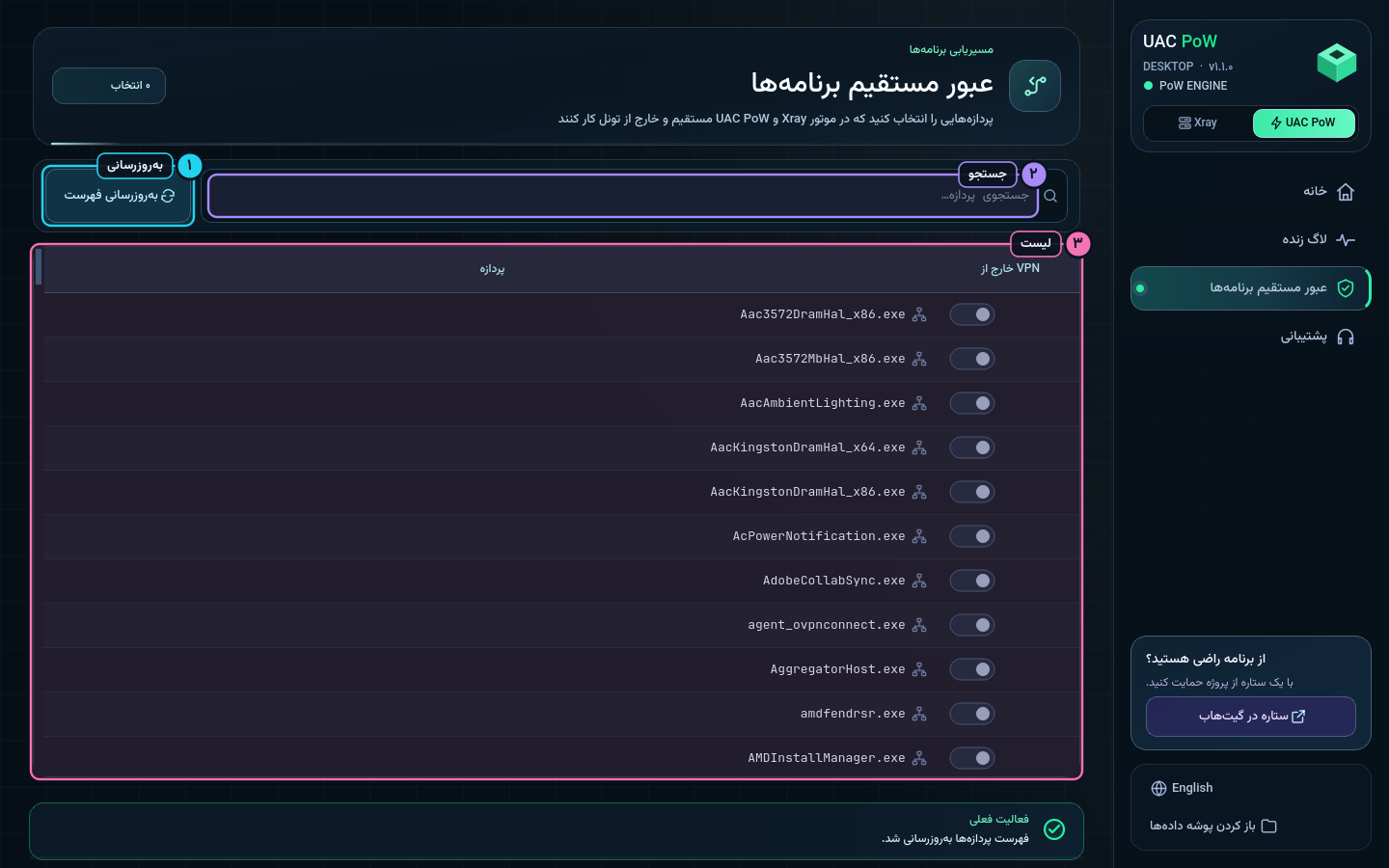Click the به‌روزرسانی فهرست refresh list button
The width and height of the screenshot is (1389, 868).
click(x=119, y=196)
